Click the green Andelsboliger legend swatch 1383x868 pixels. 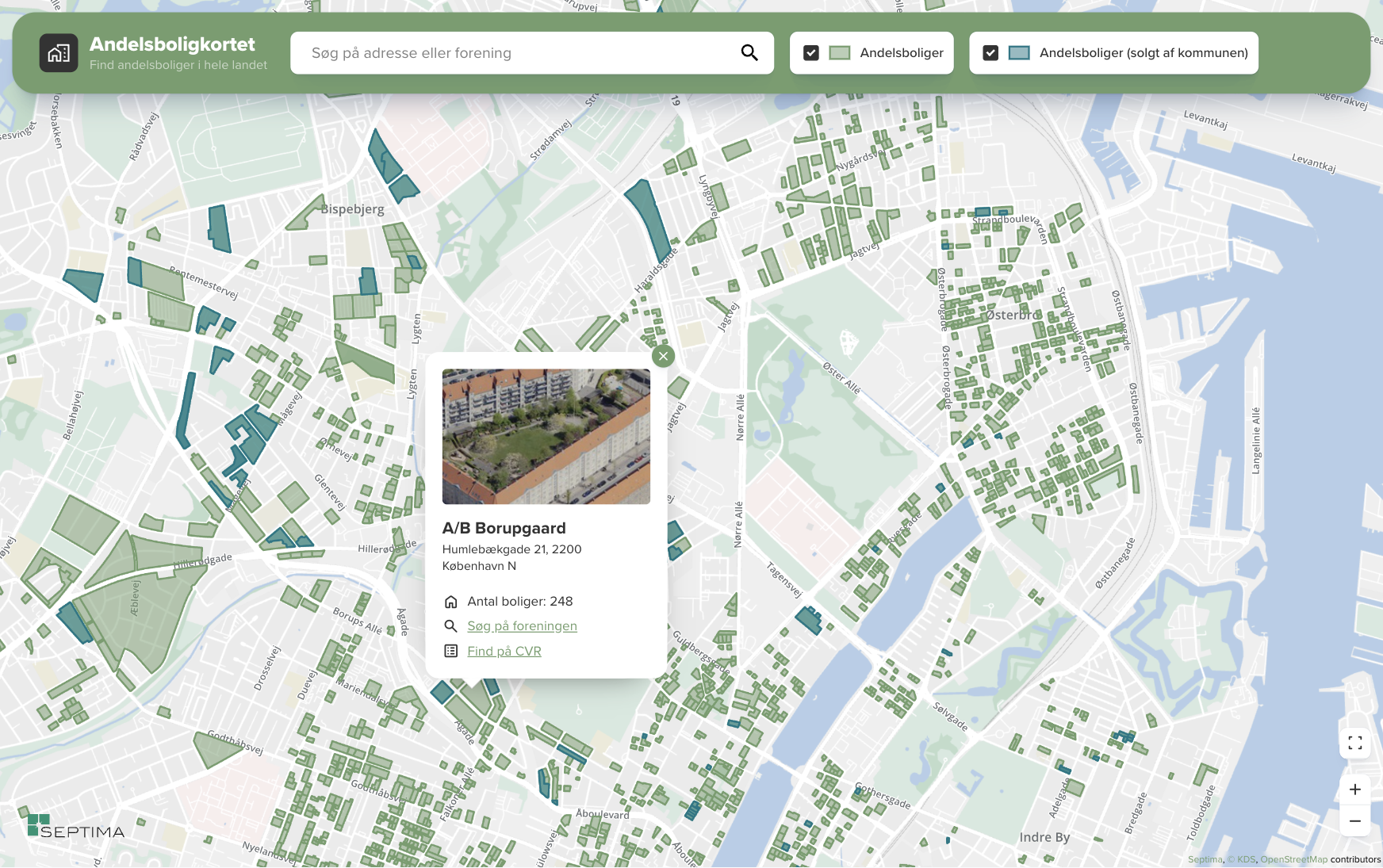pos(839,53)
